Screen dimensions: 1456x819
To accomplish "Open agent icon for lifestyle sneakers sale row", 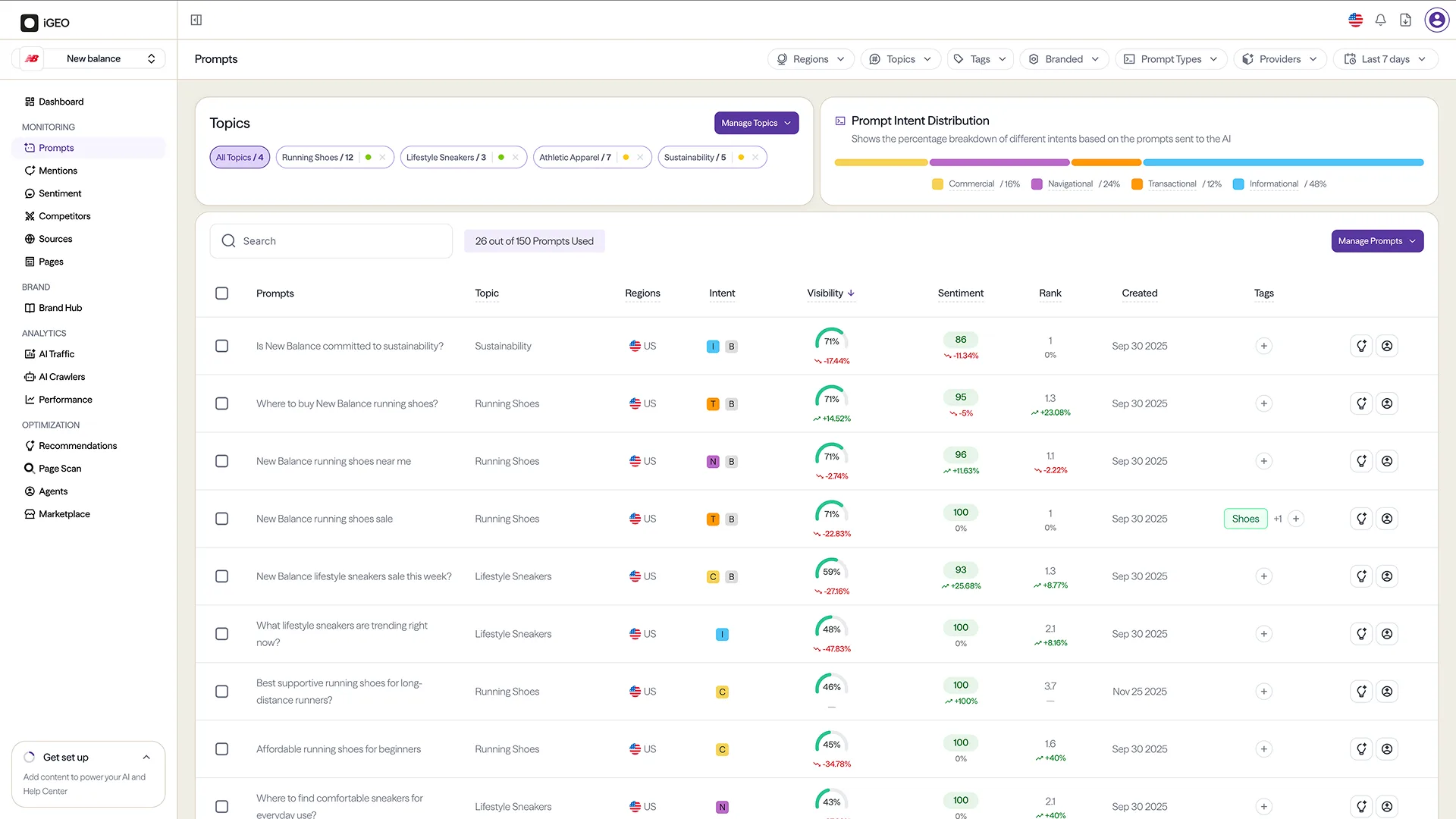I will (x=1387, y=576).
